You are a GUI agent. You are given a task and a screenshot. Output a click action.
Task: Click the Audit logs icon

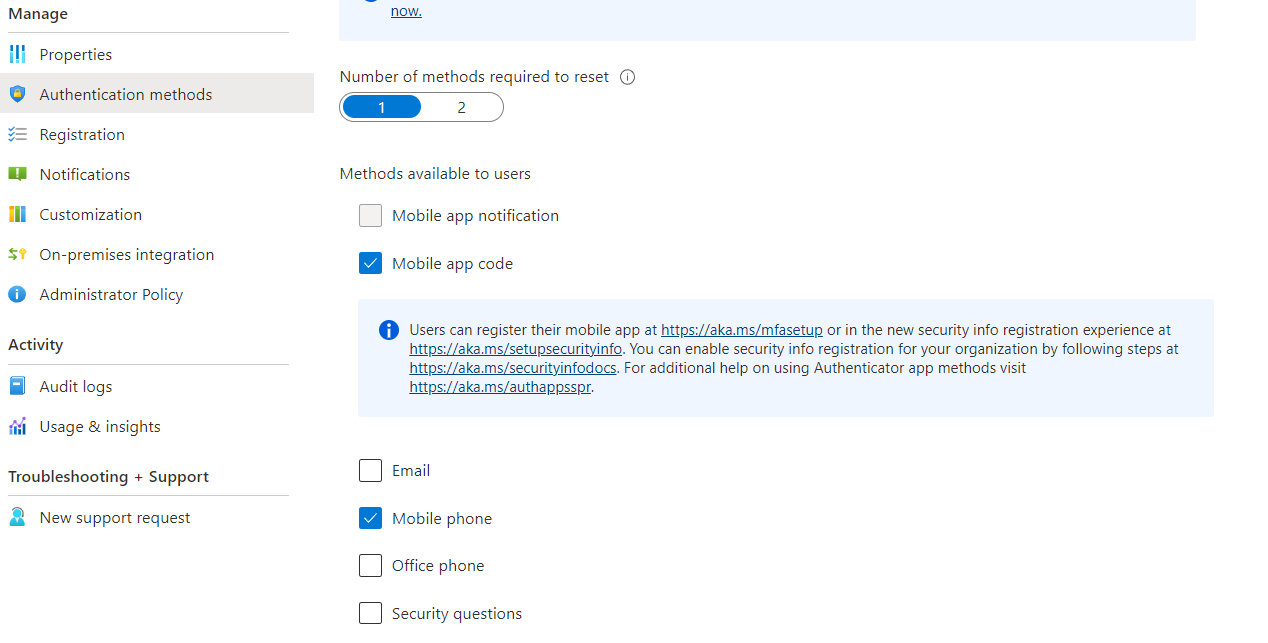18,386
